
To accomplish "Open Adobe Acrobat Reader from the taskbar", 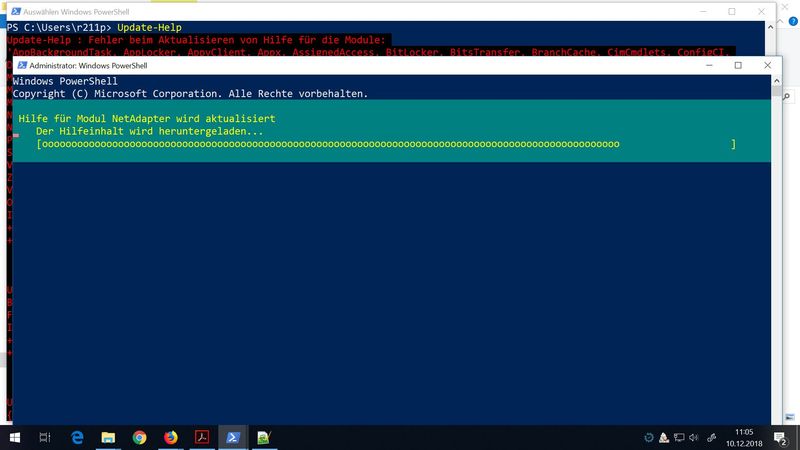I will [x=202, y=438].
